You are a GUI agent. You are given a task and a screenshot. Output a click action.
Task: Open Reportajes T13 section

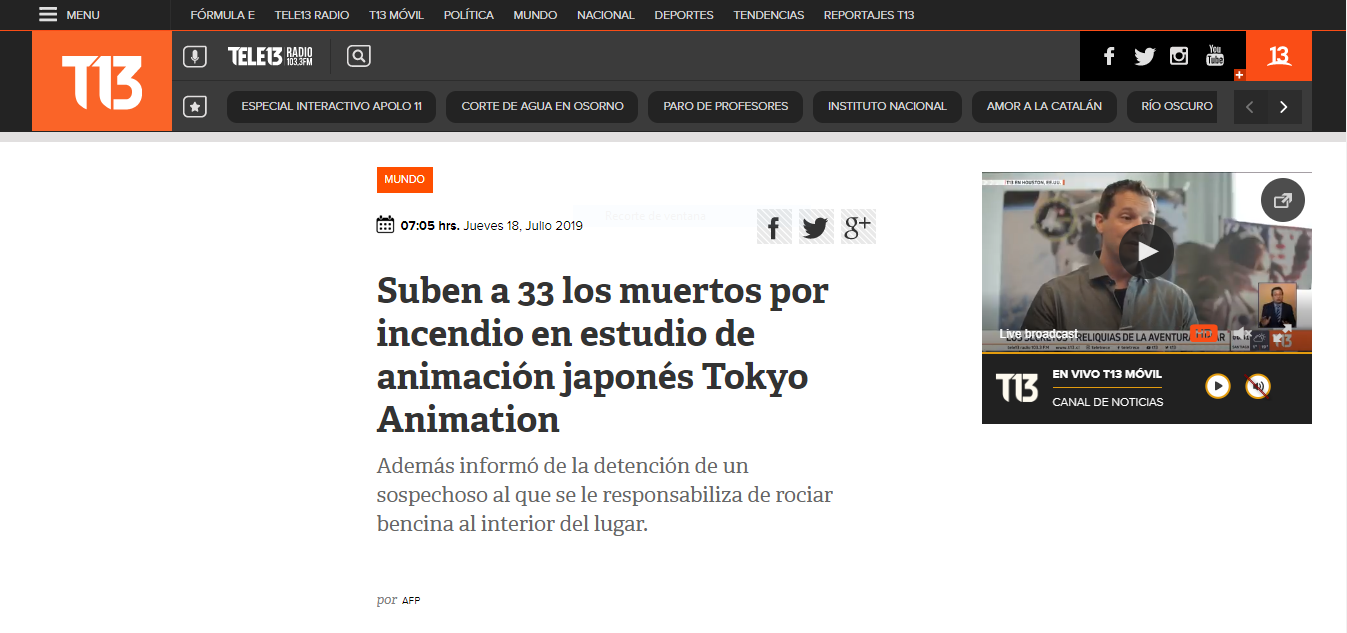pos(868,15)
